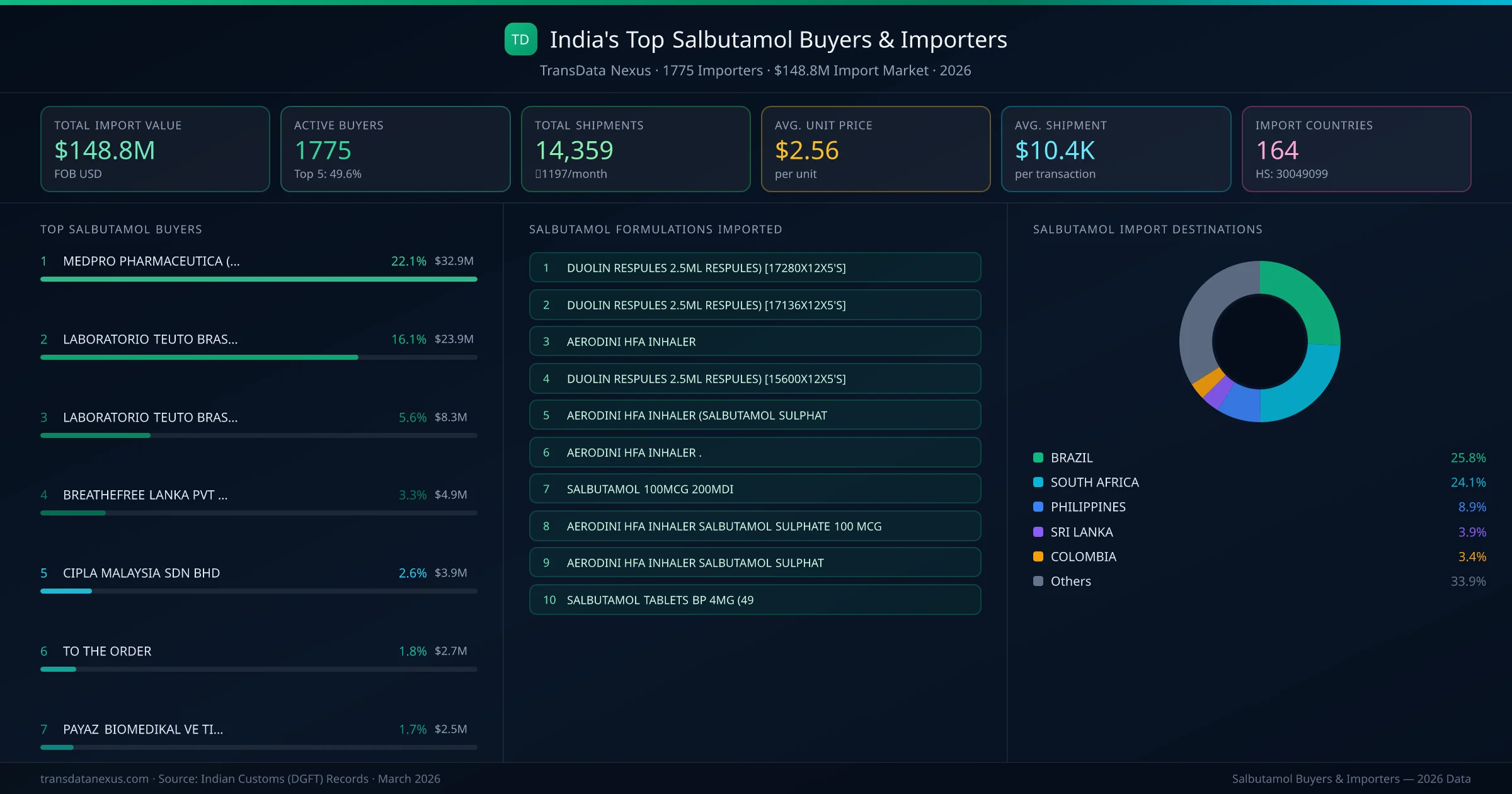The width and height of the screenshot is (1512, 794).
Task: Select DUOLIN RESPULES 2.5ML formulation item
Action: (x=755, y=267)
